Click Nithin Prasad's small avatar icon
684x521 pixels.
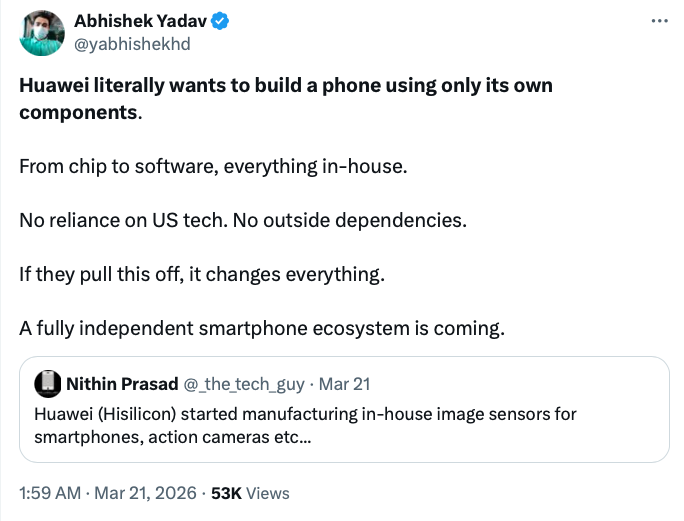click(46, 383)
